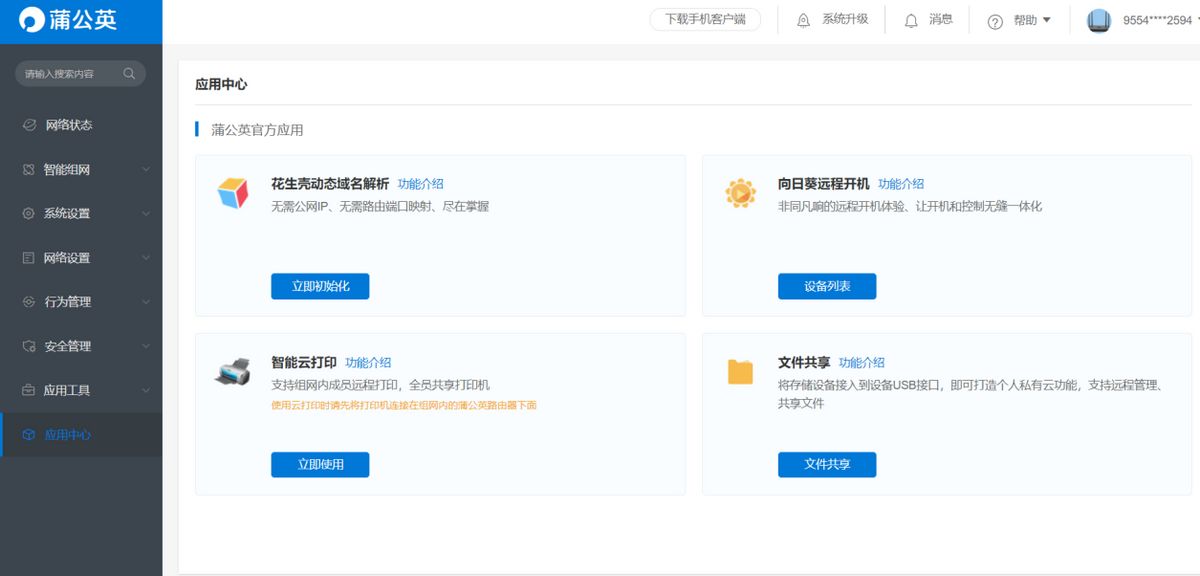Open the 网络状态 menu item
This screenshot has width=1200, height=576.
pos(81,125)
